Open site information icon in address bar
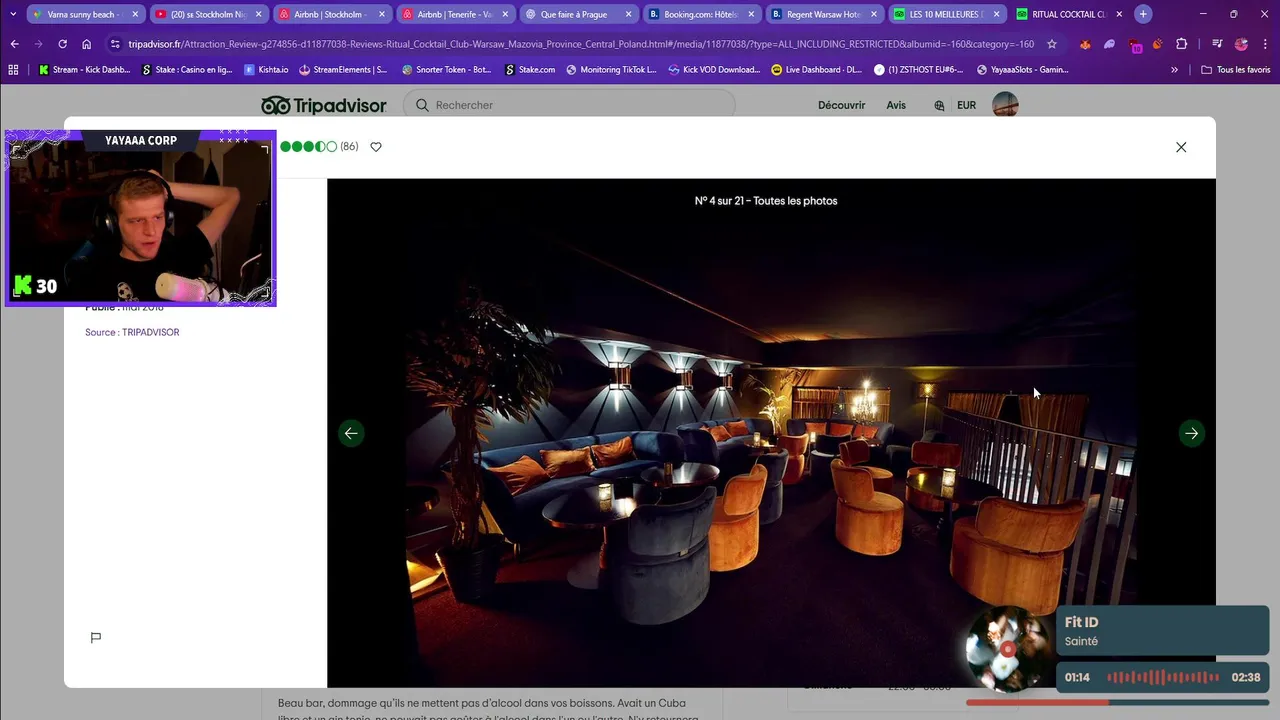The image size is (1280, 720). tap(115, 44)
